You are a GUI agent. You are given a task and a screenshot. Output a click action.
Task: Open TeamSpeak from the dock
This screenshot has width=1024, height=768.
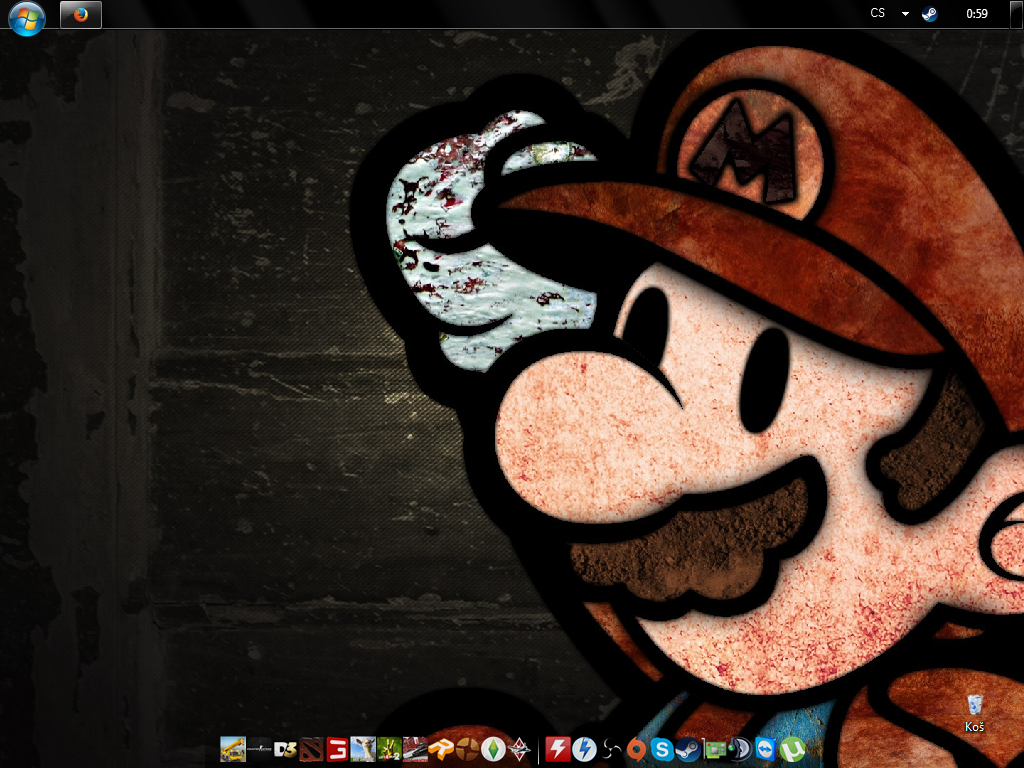point(740,749)
